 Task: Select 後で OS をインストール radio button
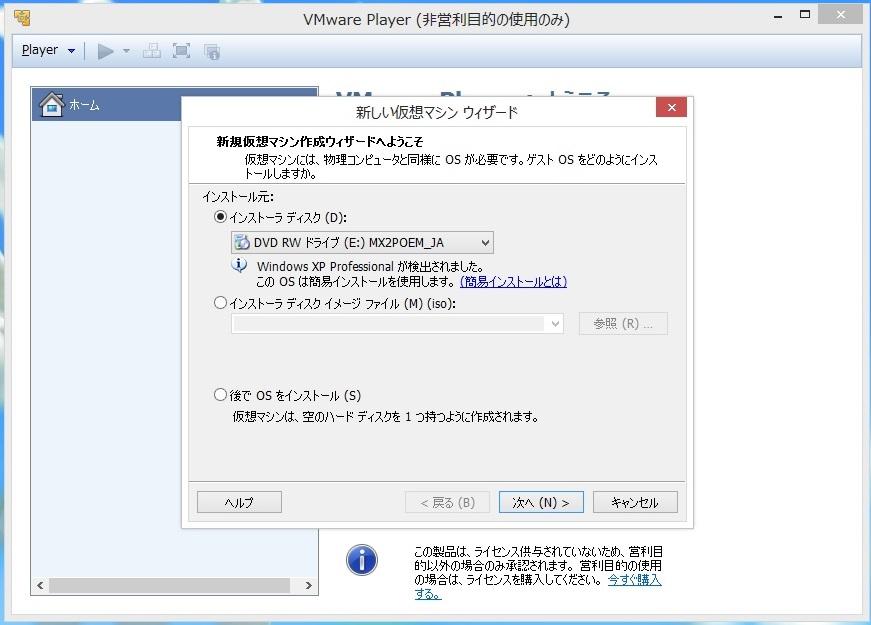221,394
